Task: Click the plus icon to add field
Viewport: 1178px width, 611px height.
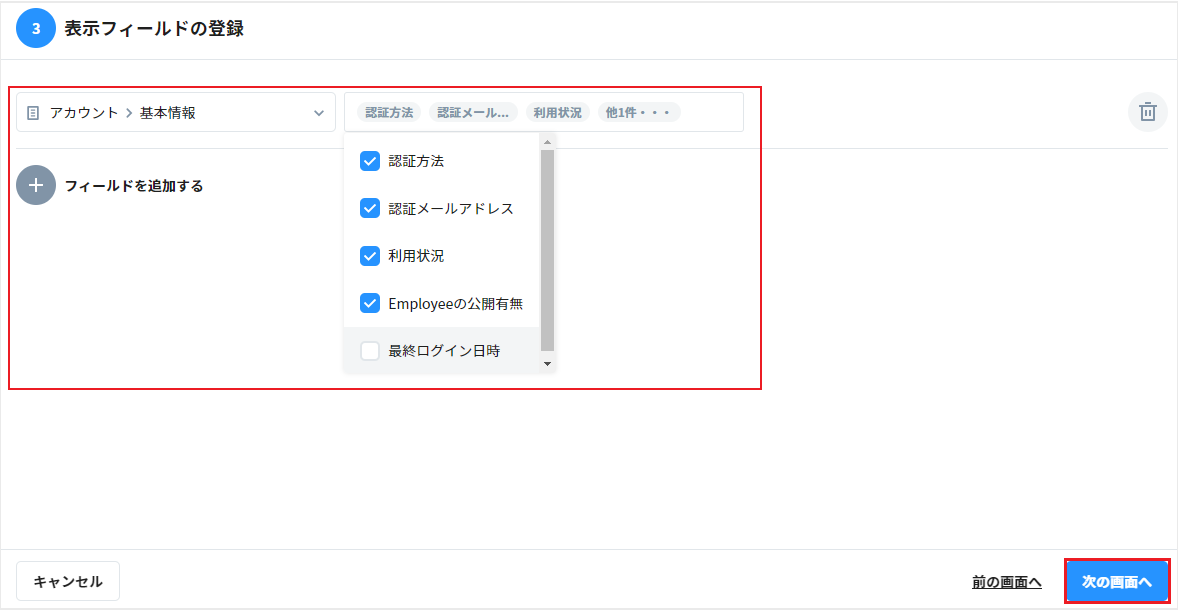Action: [x=36, y=185]
